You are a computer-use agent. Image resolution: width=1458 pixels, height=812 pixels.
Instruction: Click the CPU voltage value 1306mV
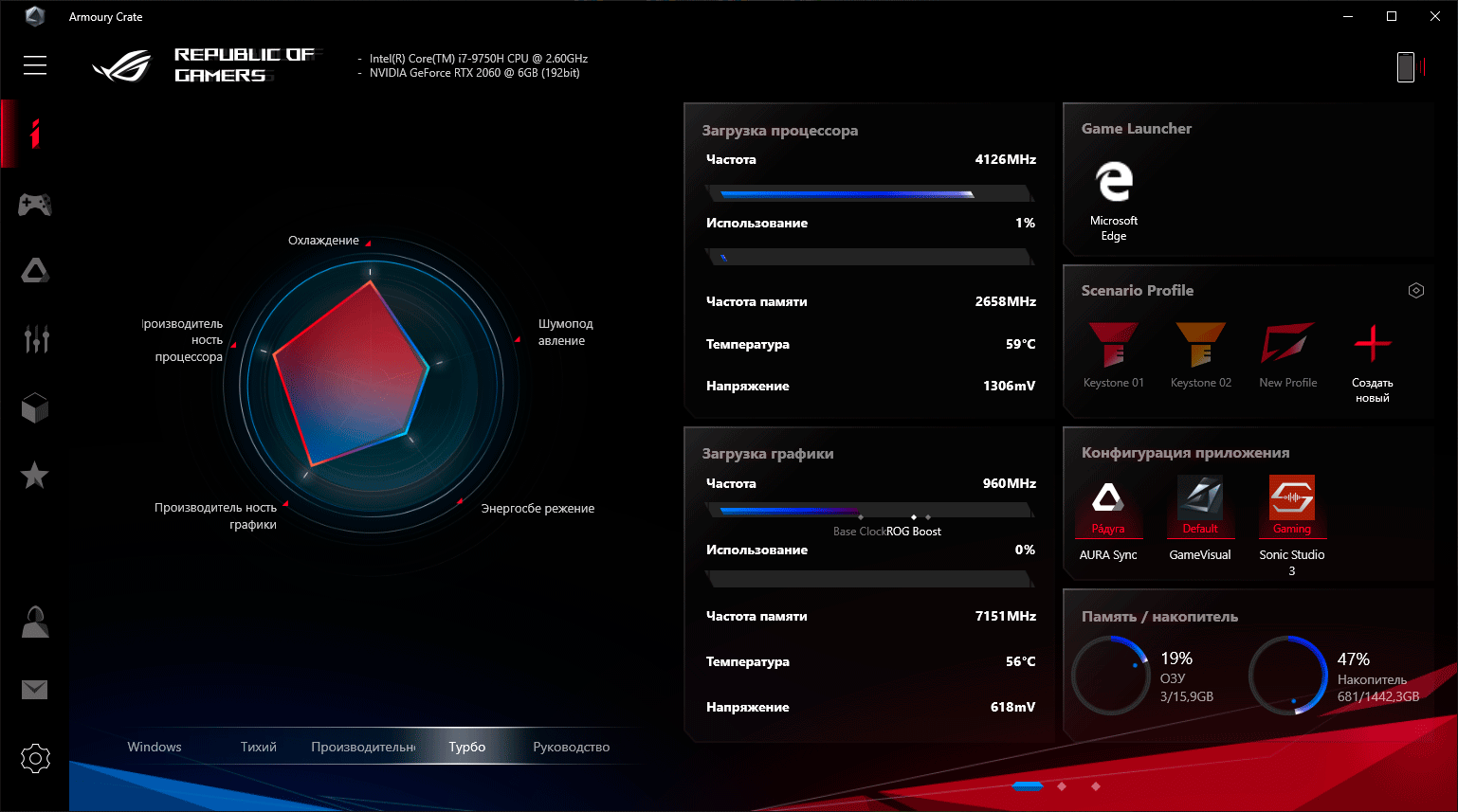point(1010,386)
